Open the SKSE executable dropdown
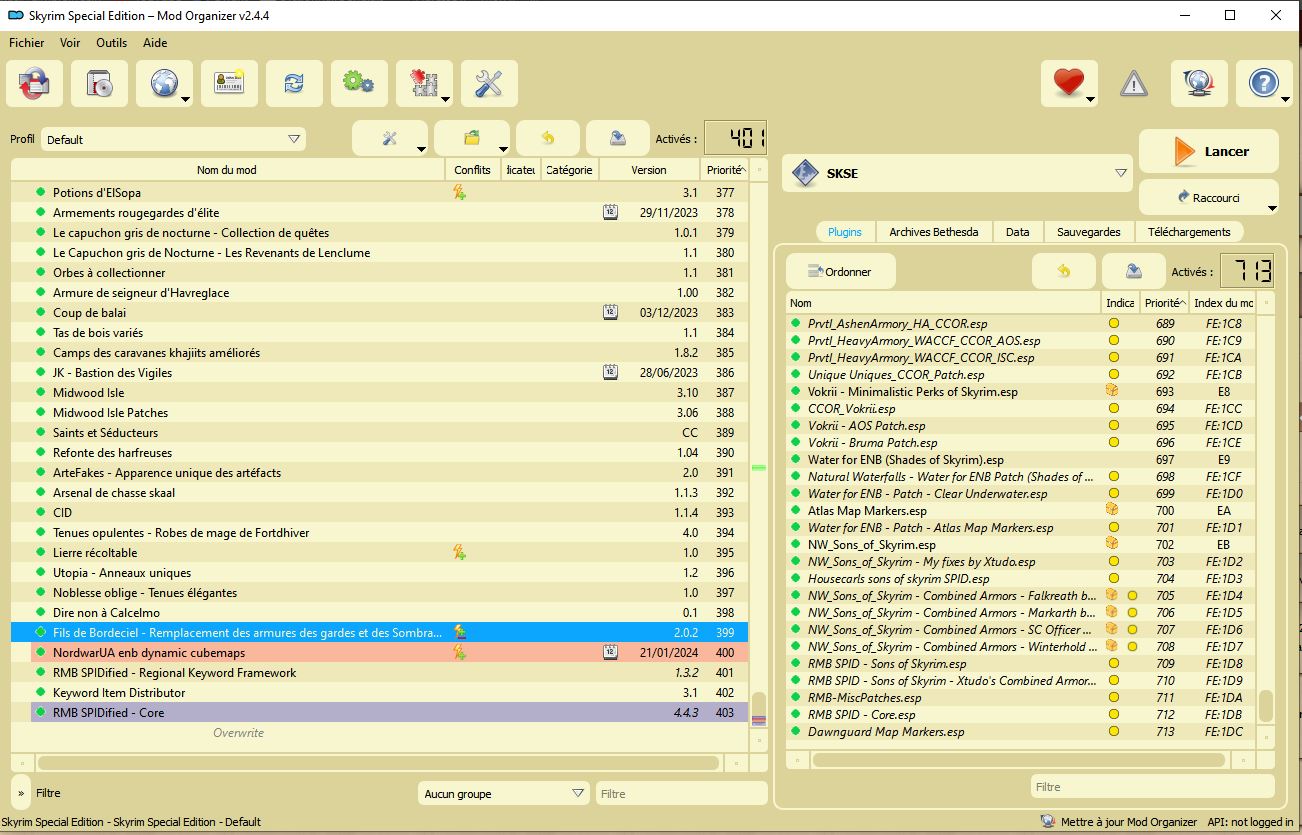The image size is (1302, 835). click(957, 173)
